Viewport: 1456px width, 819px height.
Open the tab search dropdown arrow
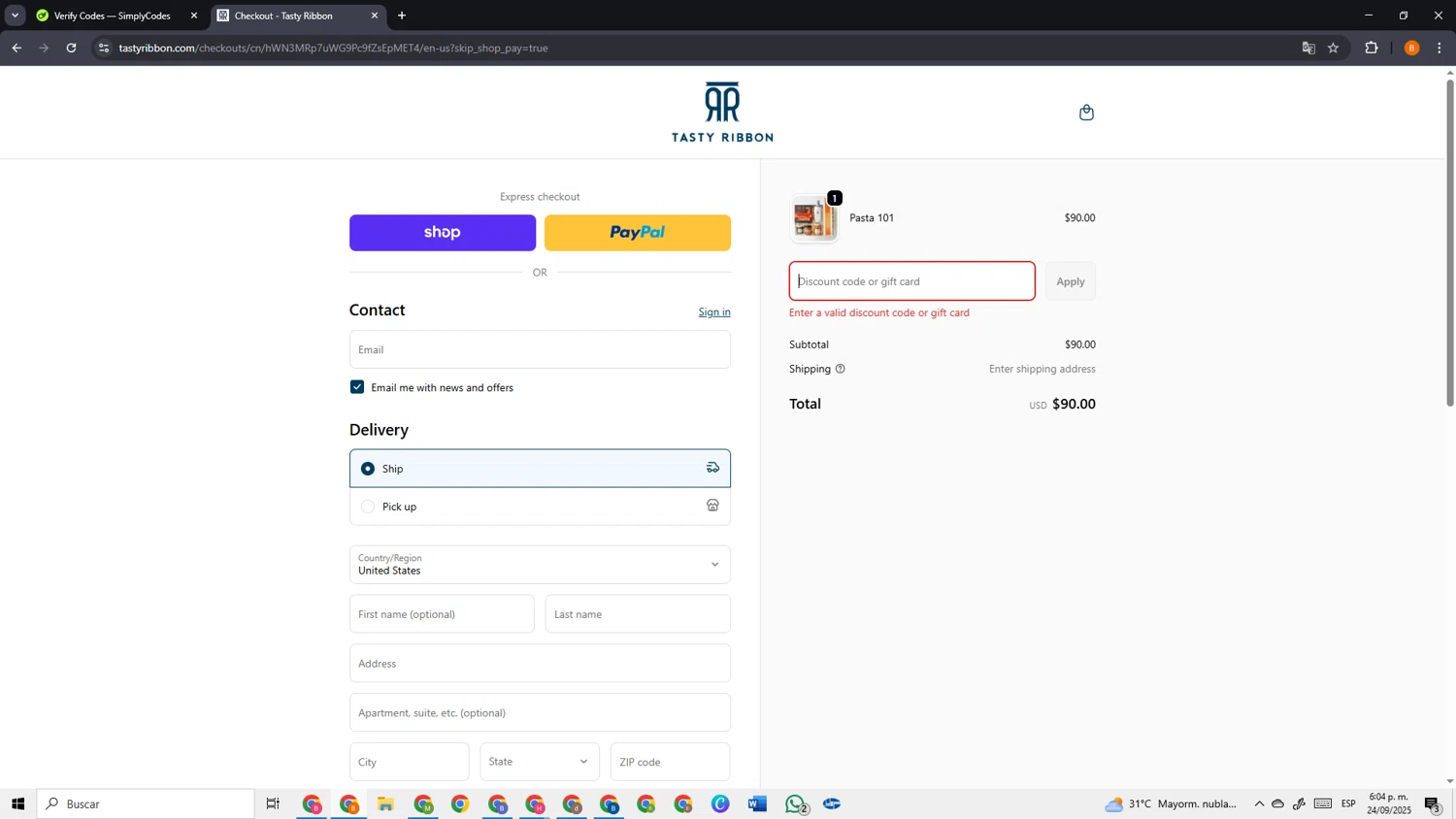15,16
